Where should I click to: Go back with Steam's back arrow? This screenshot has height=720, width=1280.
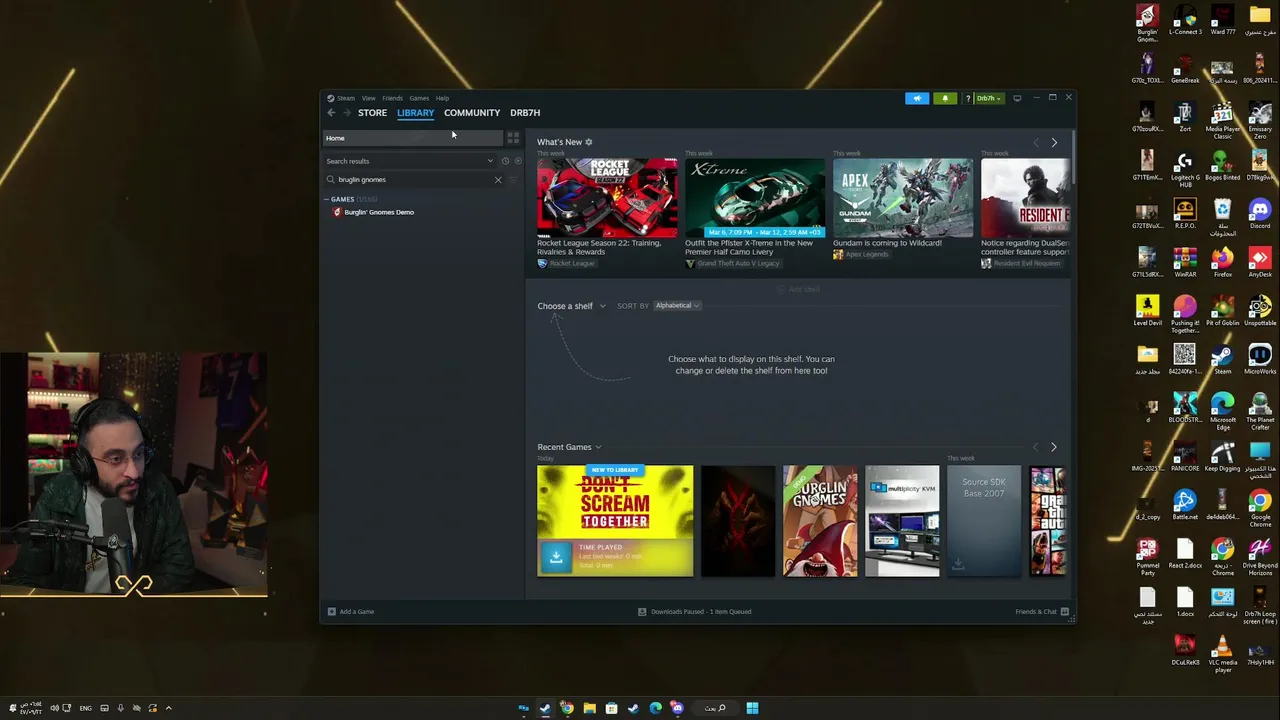tap(331, 113)
